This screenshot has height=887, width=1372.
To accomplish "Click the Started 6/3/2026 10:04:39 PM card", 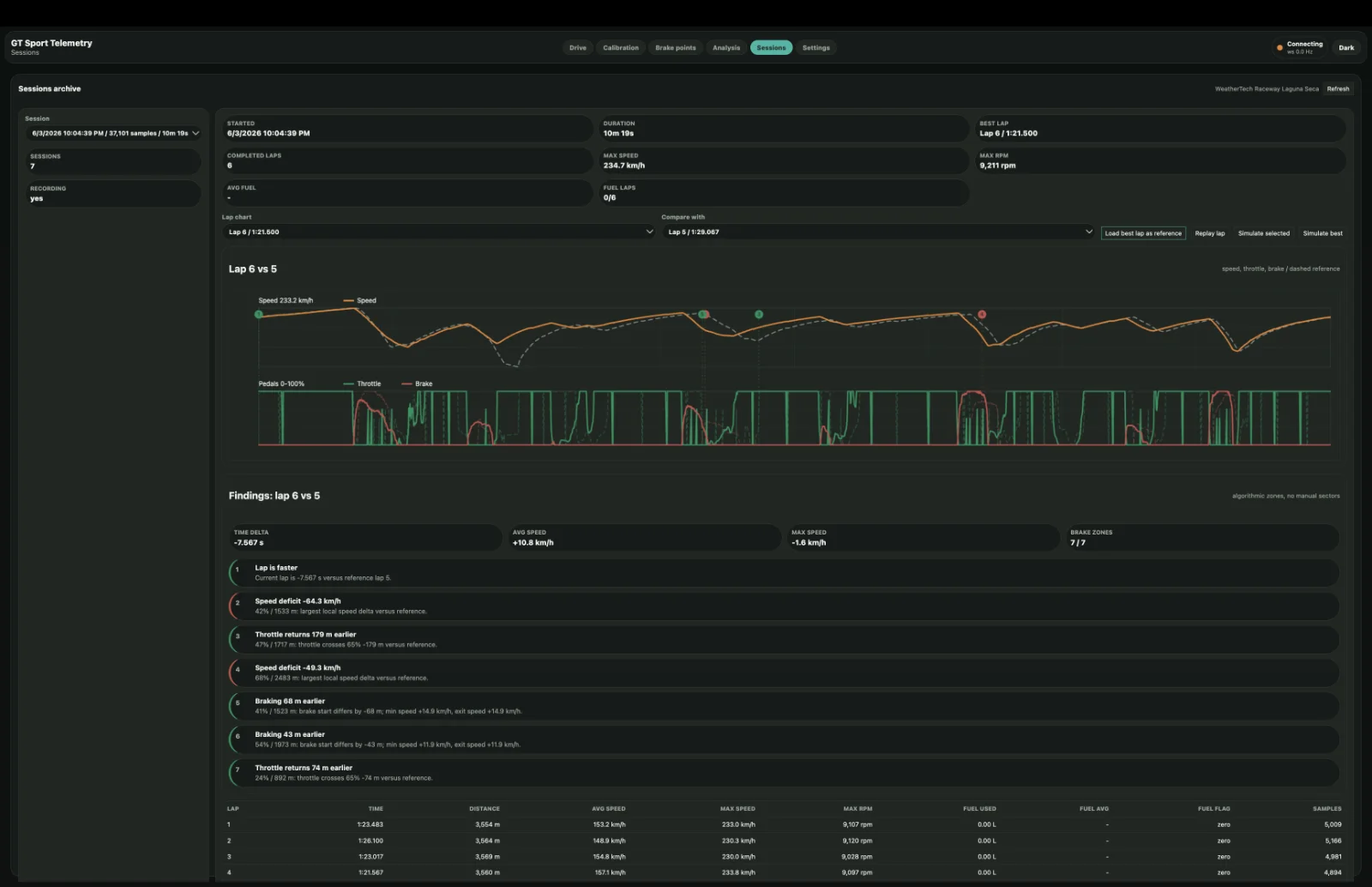I will coord(407,129).
